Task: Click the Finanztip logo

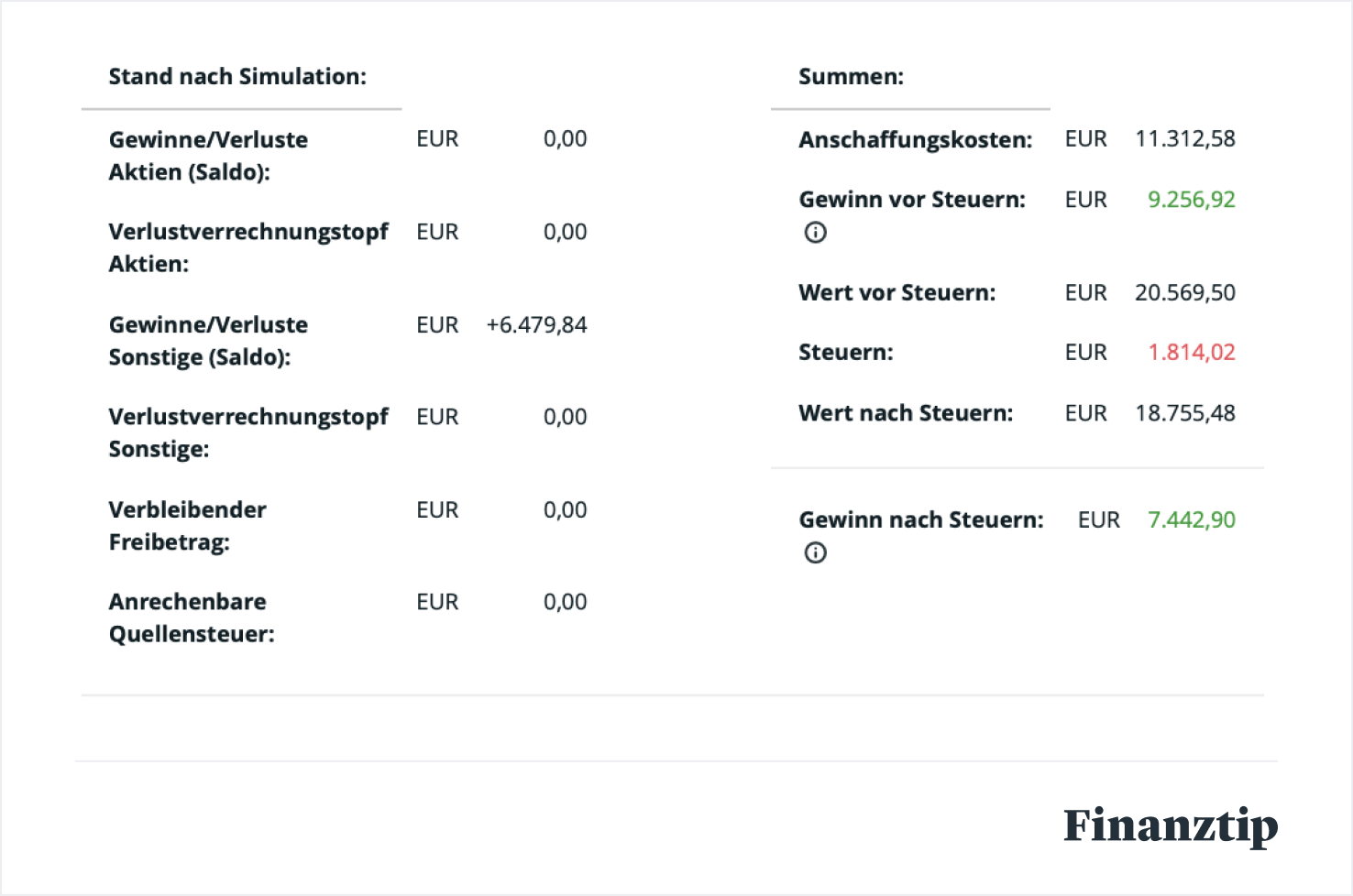Action: (x=1170, y=826)
